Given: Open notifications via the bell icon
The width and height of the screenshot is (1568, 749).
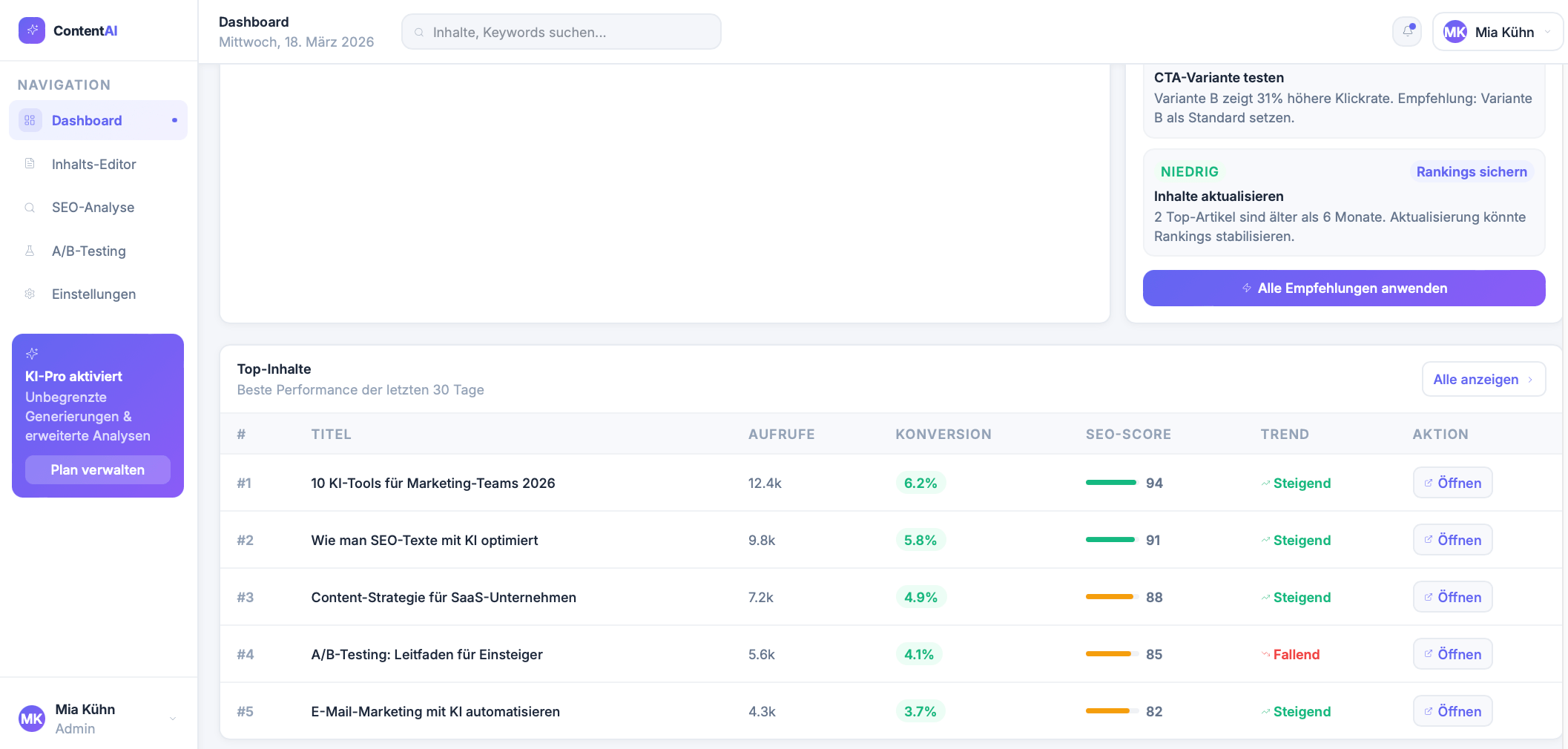Looking at the screenshot, I should coord(1407,32).
